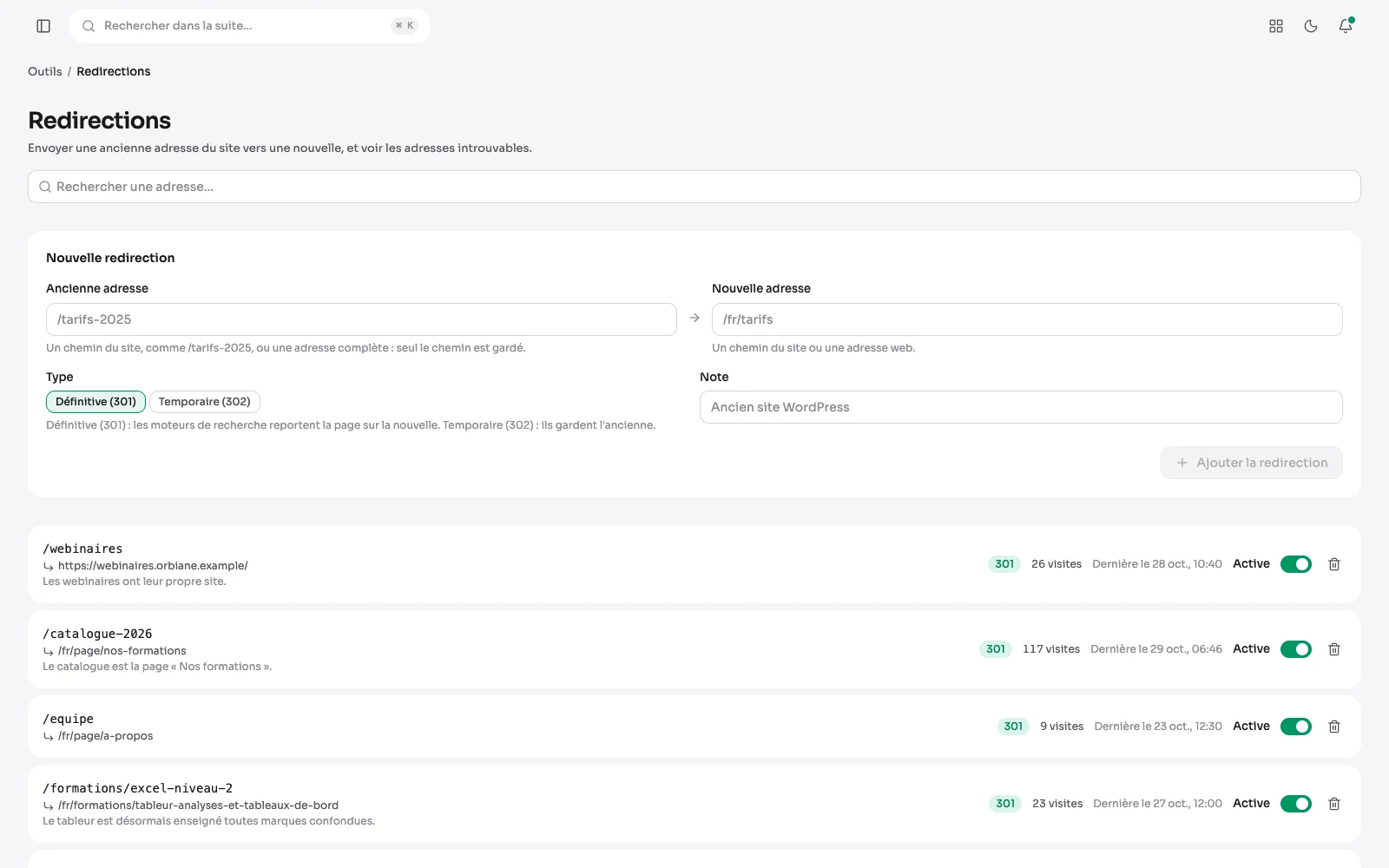The height and width of the screenshot is (868, 1389).
Task: Click /formations/excel-niveau-2 path text
Action: pos(137,788)
